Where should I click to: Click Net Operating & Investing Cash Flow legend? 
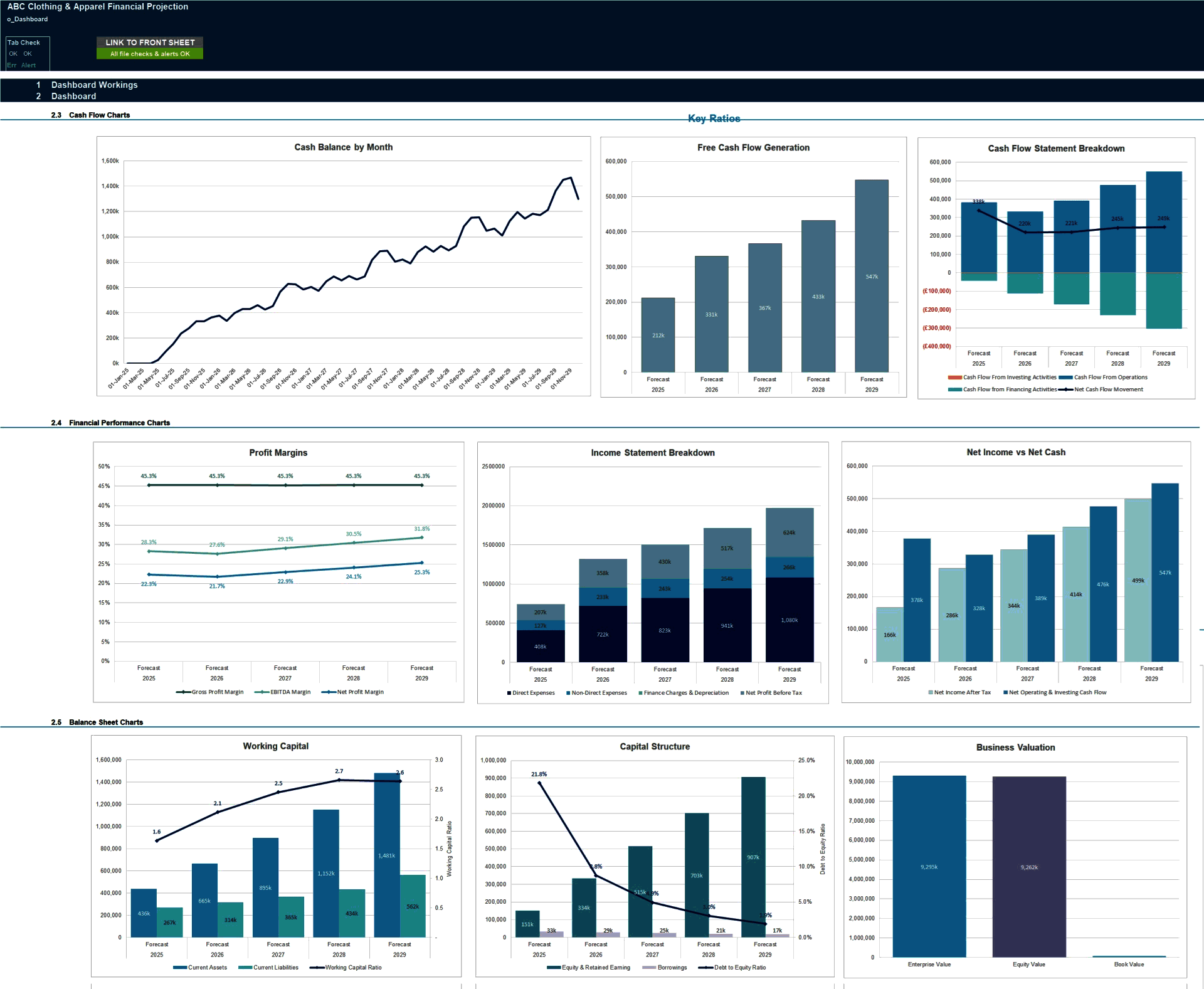(1055, 692)
